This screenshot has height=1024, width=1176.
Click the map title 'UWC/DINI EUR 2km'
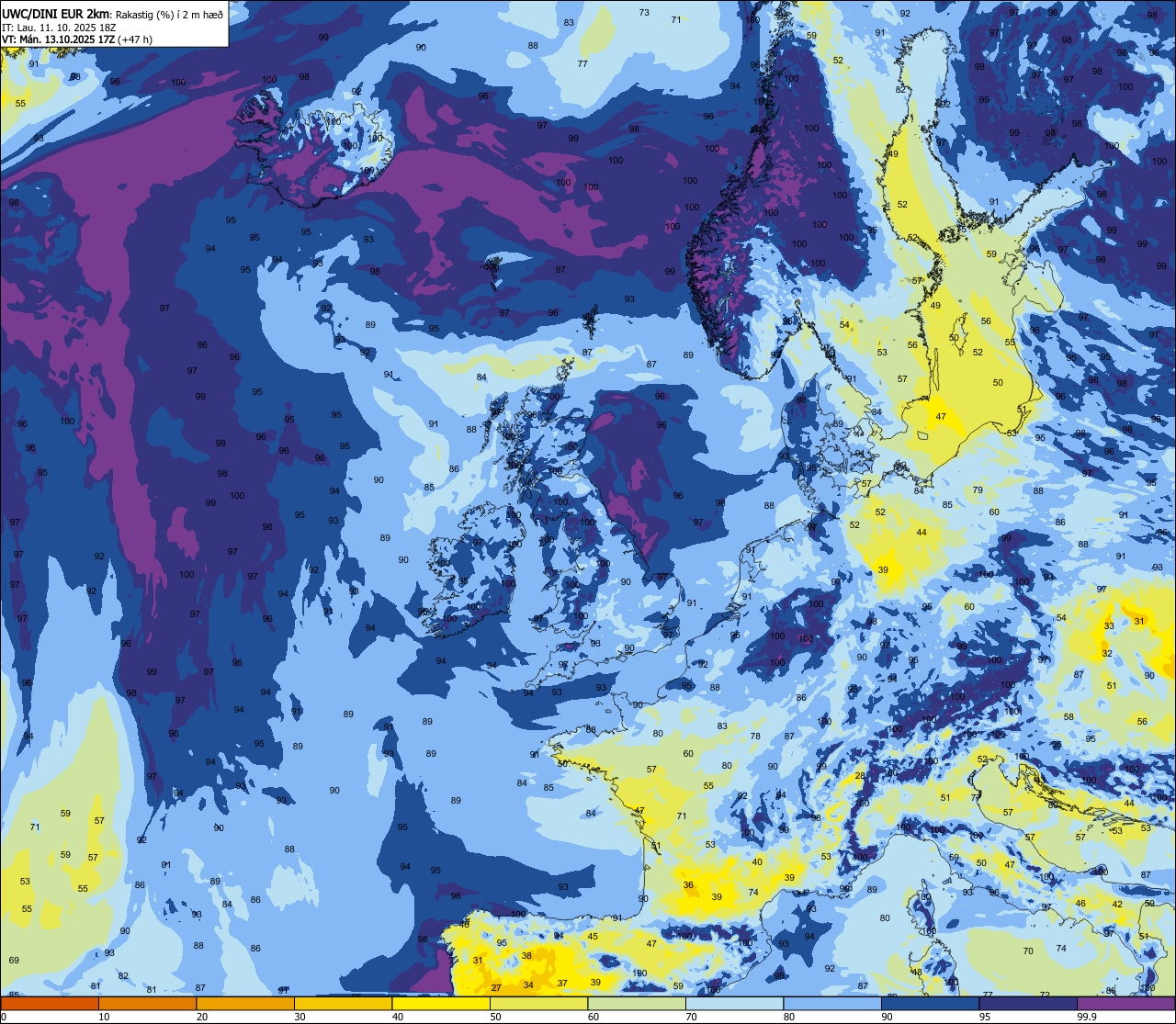[x=55, y=13]
